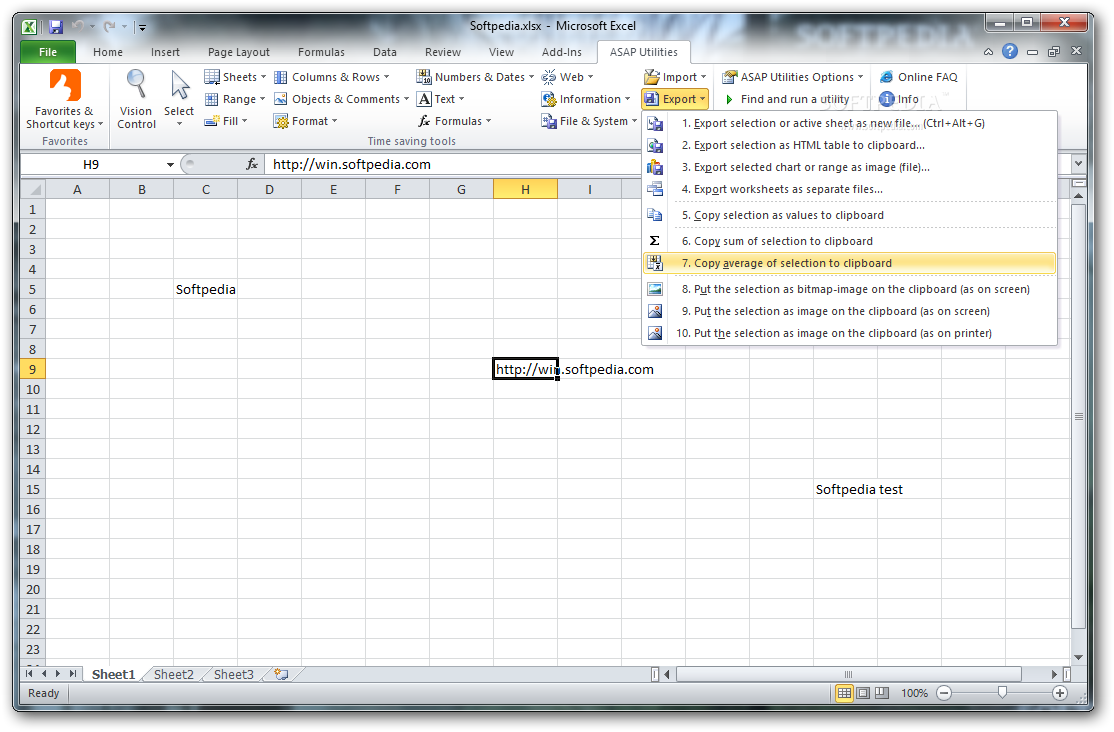Switch to the Add-Ins tab
Image resolution: width=1114 pixels, height=732 pixels.
tap(561, 52)
